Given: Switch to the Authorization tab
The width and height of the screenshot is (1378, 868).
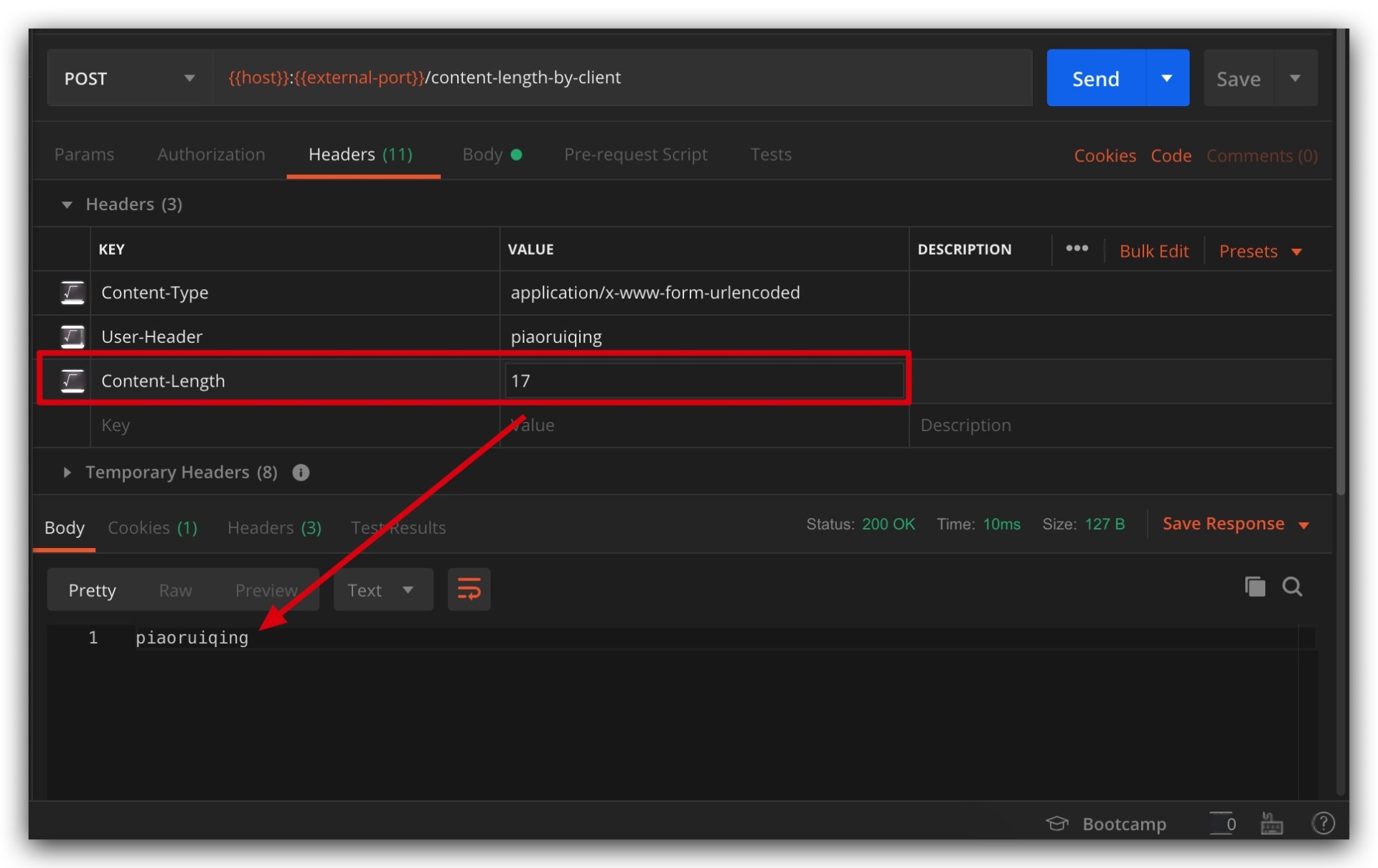Looking at the screenshot, I should tap(211, 155).
